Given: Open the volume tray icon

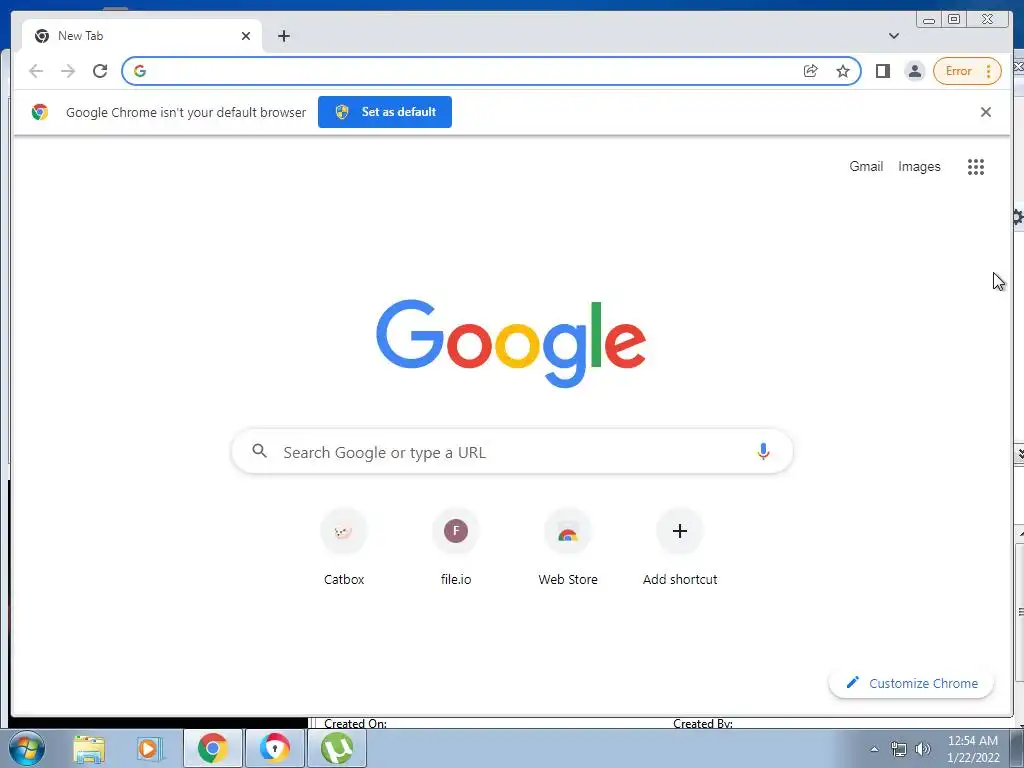Looking at the screenshot, I should (923, 749).
